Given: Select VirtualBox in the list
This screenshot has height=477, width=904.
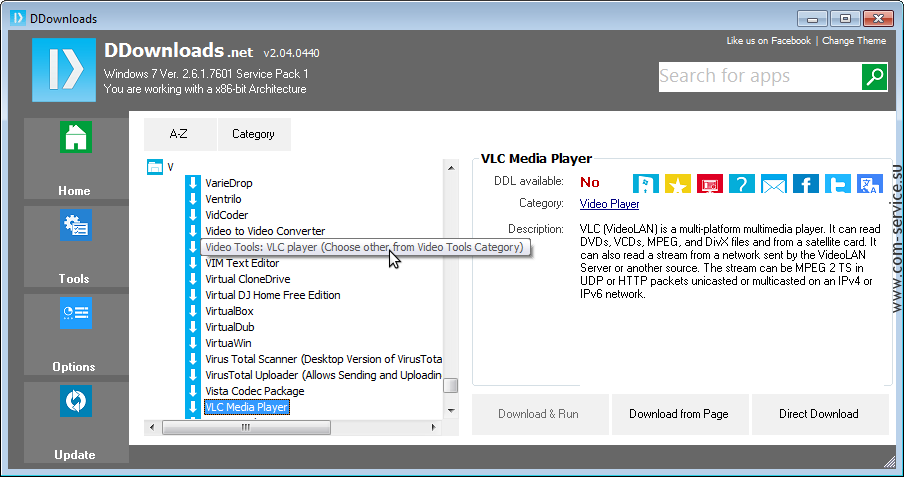Looking at the screenshot, I should point(229,311).
